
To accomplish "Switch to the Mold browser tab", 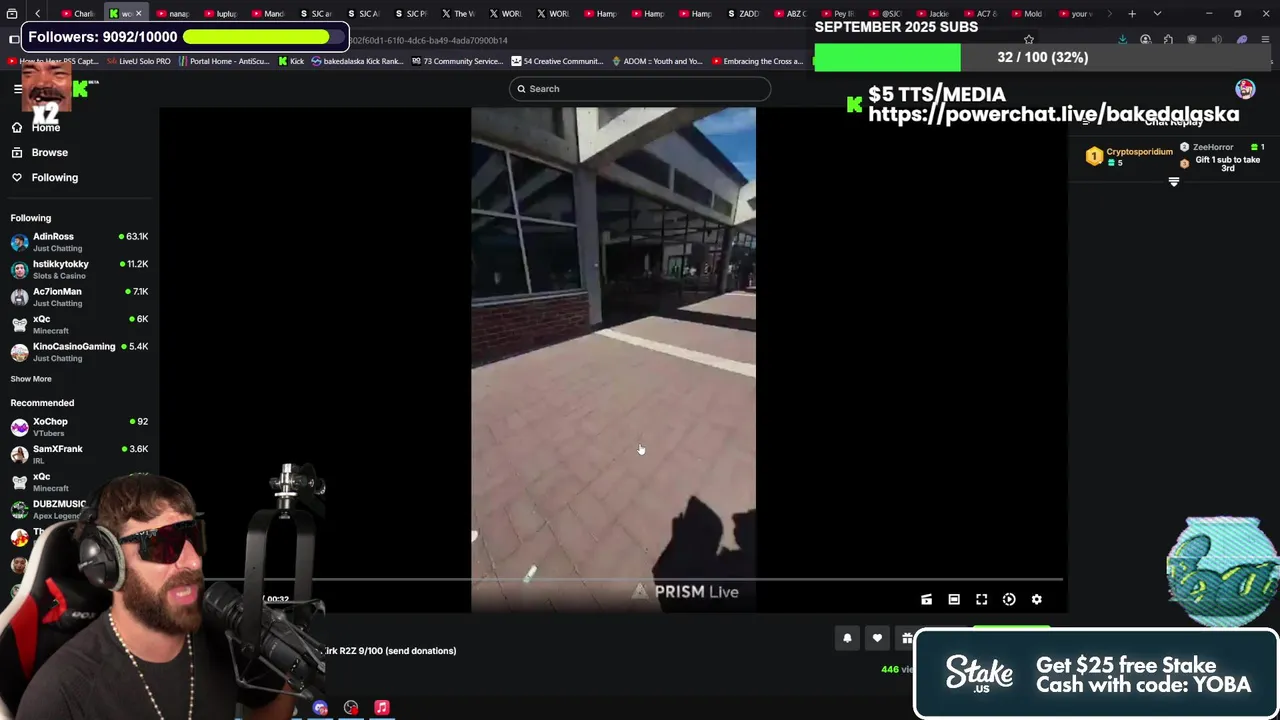I will click(1026, 14).
